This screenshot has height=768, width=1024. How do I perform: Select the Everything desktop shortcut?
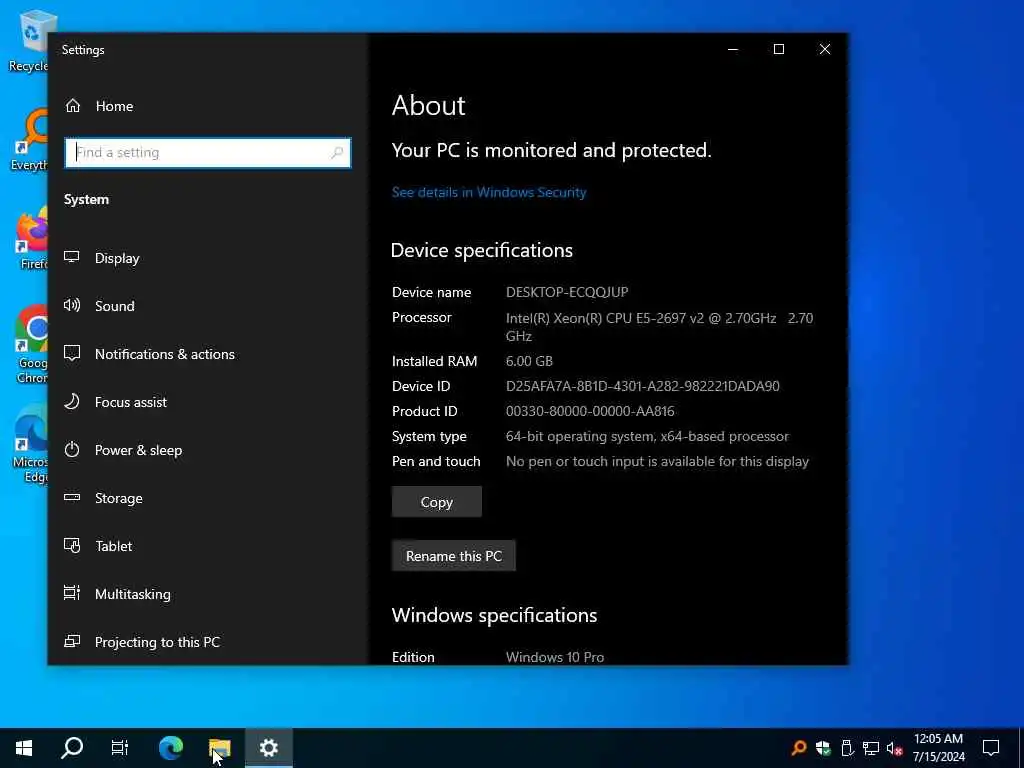tap(29, 140)
